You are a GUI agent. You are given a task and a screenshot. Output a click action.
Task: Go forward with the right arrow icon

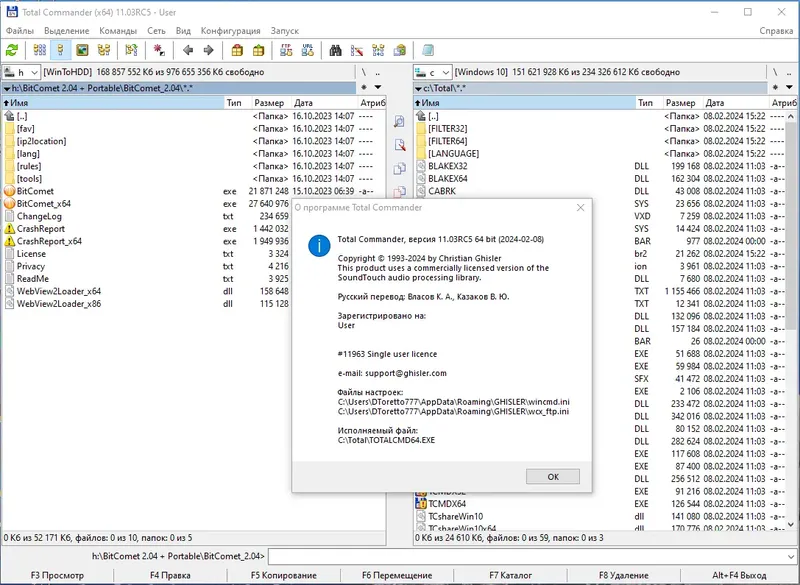point(208,50)
